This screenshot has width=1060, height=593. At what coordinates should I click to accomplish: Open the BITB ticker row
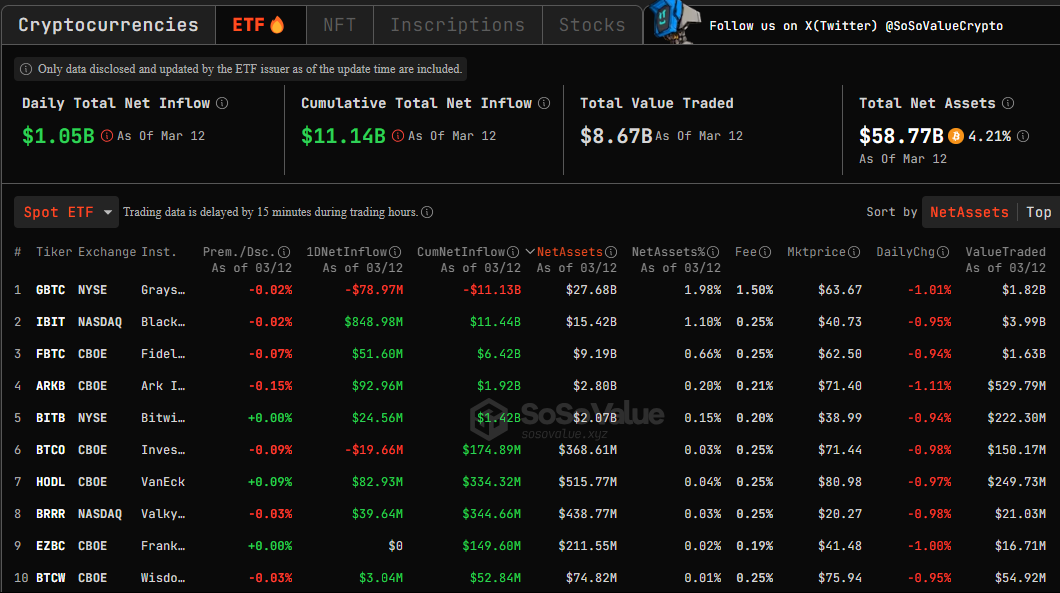[x=51, y=418]
